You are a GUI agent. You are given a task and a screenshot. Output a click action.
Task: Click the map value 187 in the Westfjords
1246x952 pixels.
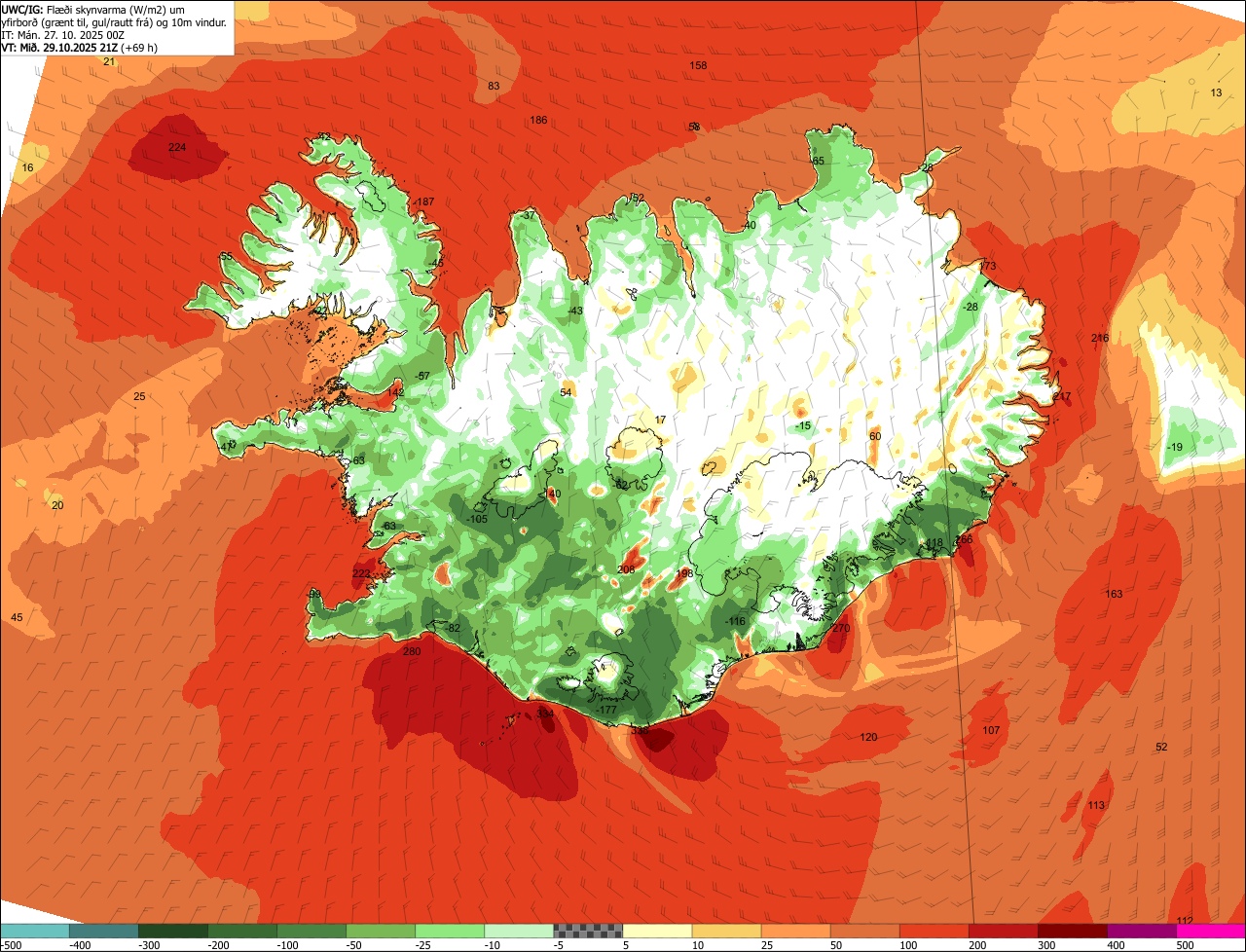(424, 201)
